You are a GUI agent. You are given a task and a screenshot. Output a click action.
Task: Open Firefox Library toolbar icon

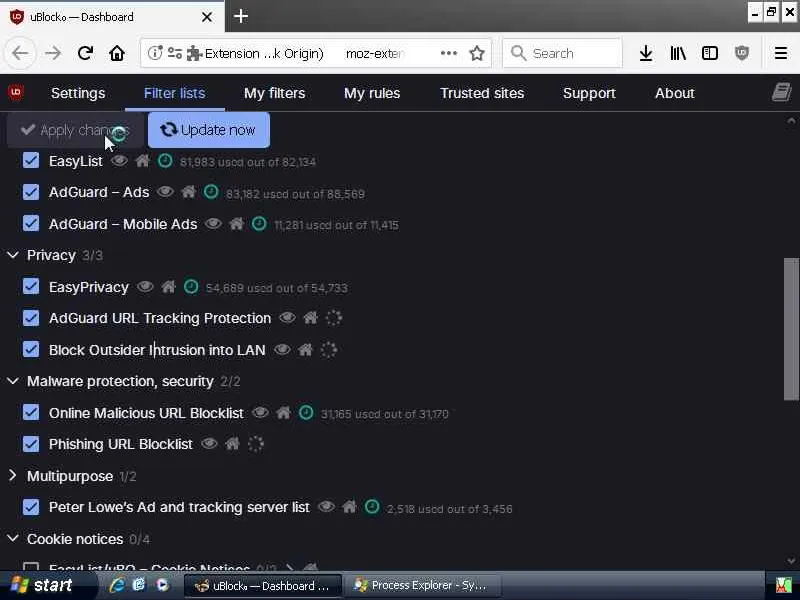tap(678, 53)
